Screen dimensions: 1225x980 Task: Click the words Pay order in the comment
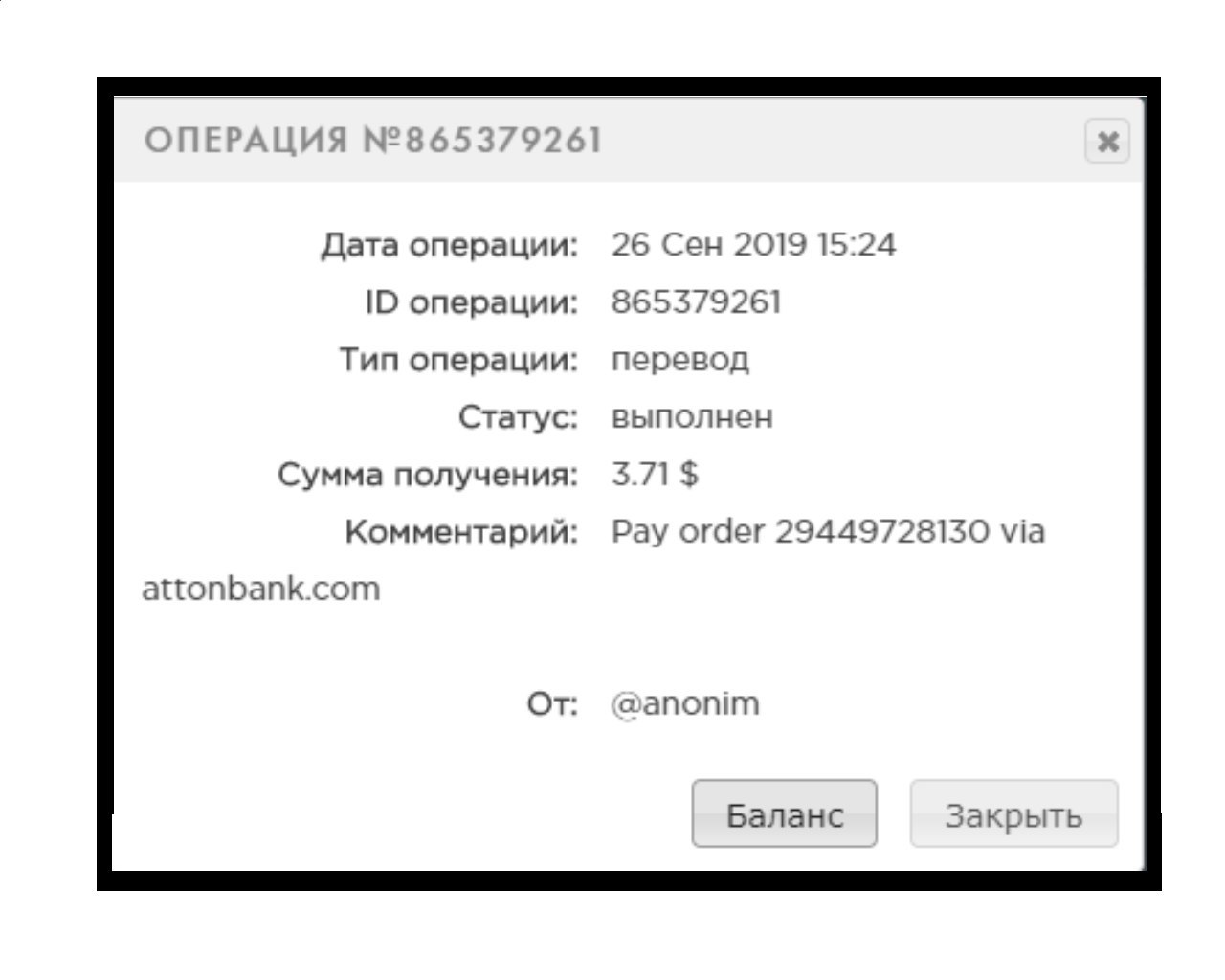pos(687,532)
